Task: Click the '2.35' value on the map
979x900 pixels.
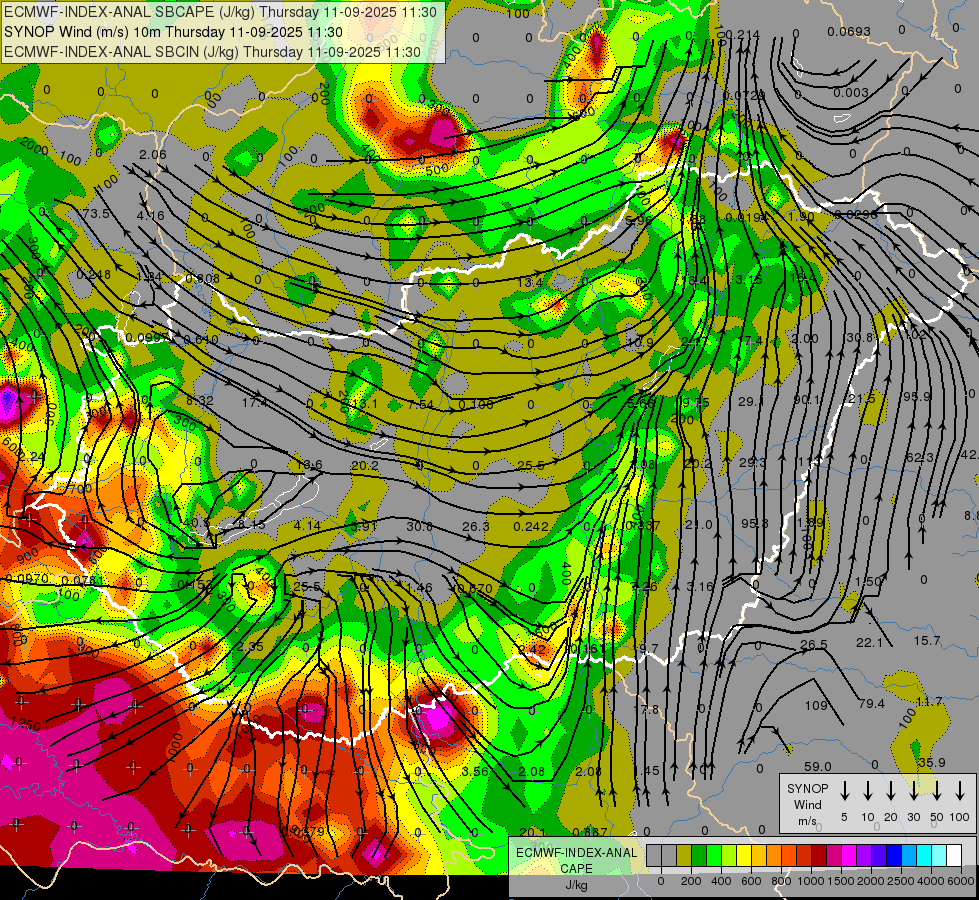Action: (x=250, y=647)
